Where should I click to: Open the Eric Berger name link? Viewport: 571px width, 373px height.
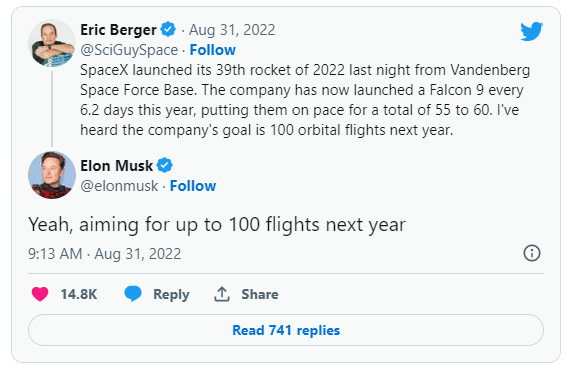[x=118, y=30]
